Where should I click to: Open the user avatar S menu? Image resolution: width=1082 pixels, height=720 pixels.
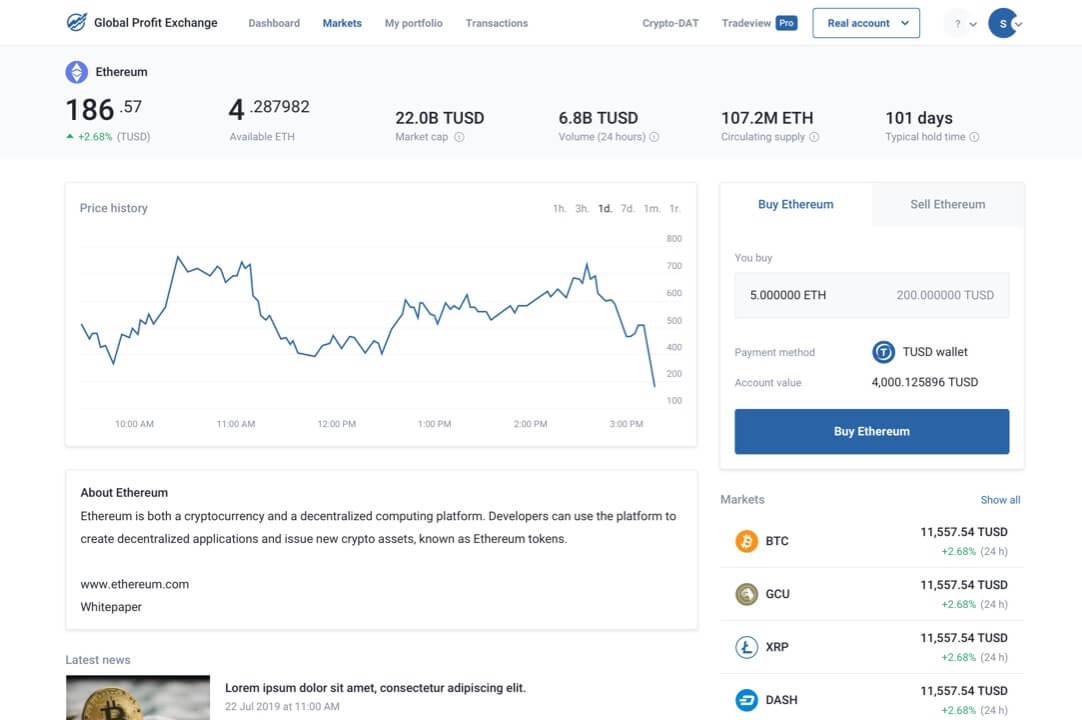1005,23
